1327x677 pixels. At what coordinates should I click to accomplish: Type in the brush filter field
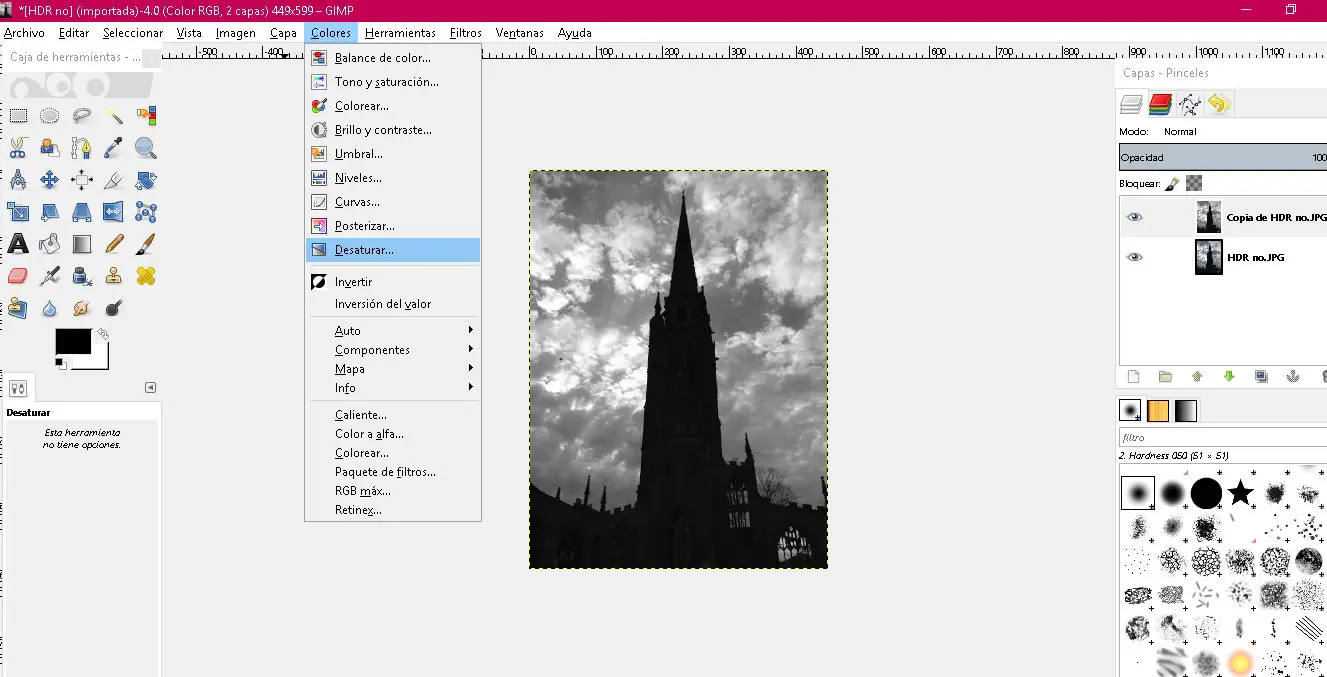[x=1220, y=438]
